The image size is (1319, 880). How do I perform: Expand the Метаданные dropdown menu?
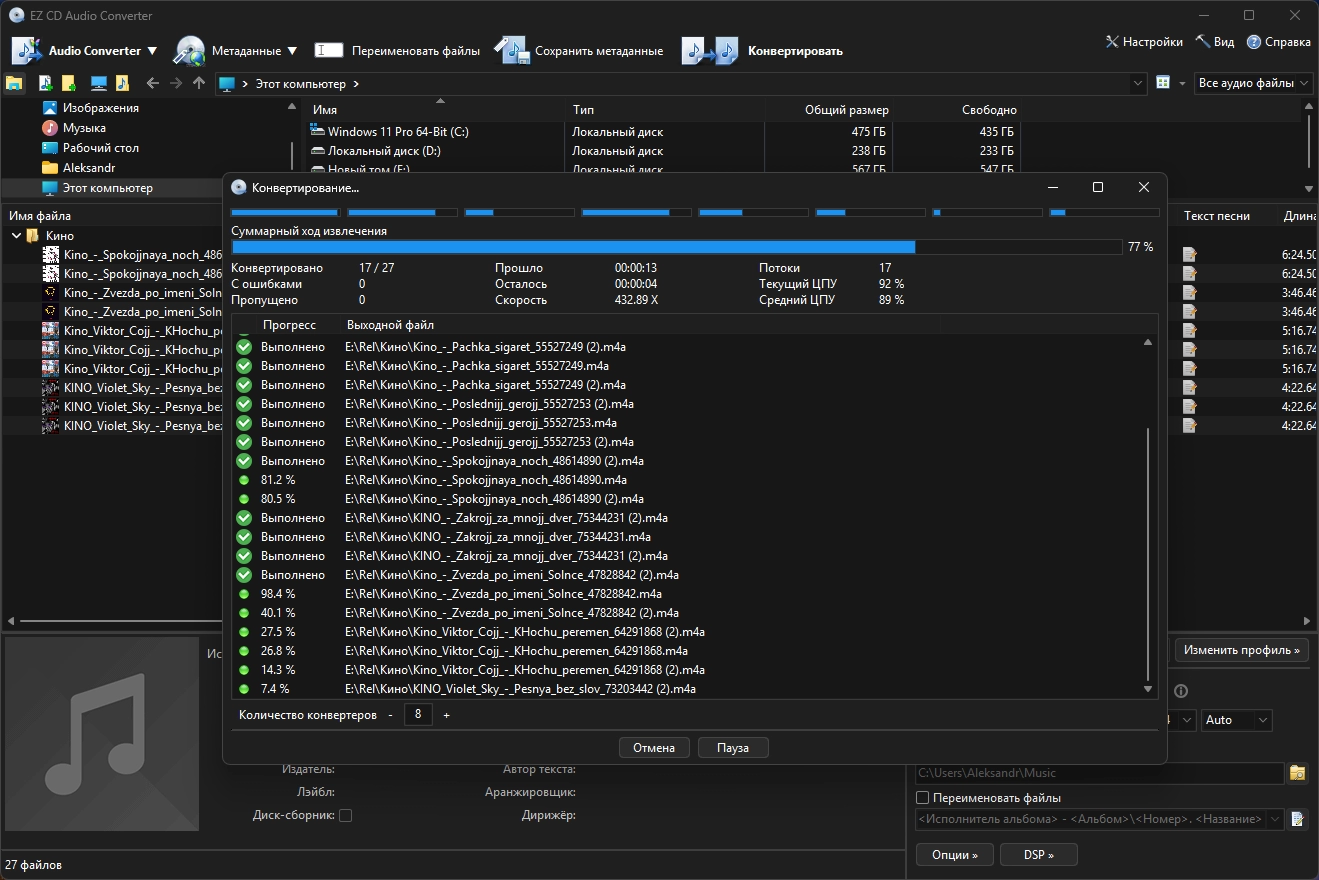[x=292, y=51]
